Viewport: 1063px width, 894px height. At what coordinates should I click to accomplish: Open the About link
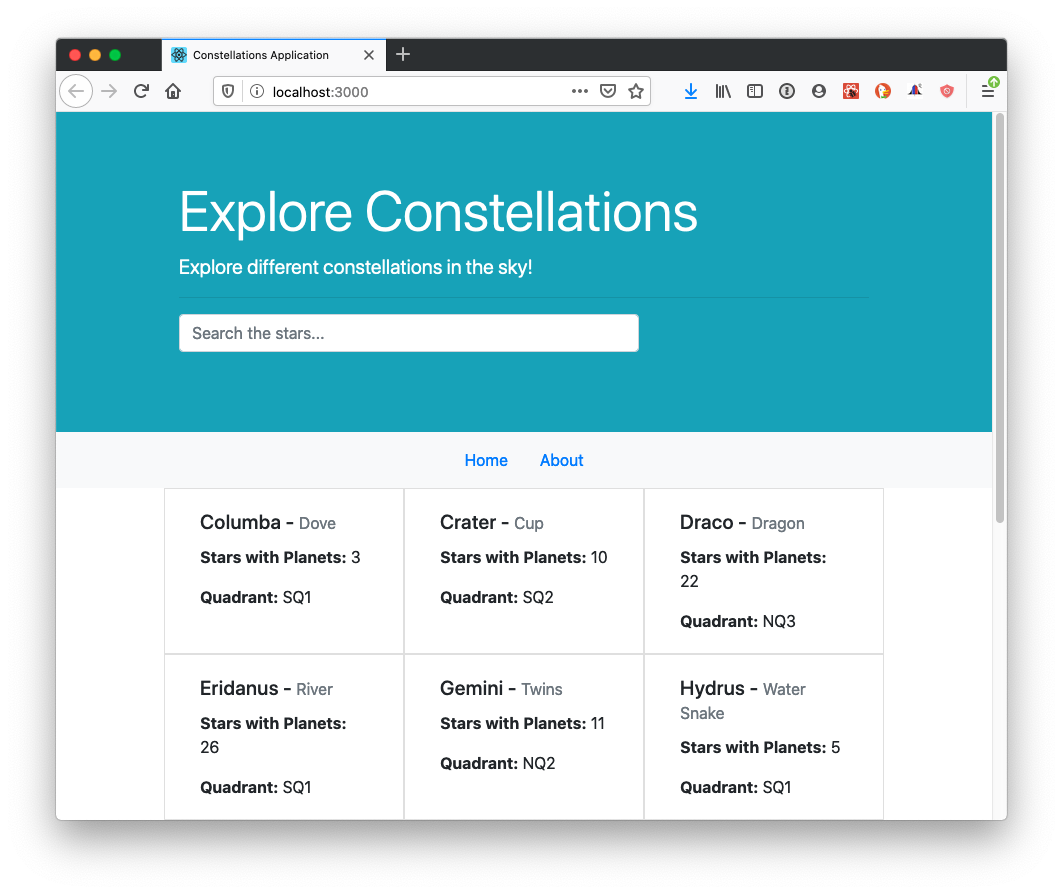(561, 460)
